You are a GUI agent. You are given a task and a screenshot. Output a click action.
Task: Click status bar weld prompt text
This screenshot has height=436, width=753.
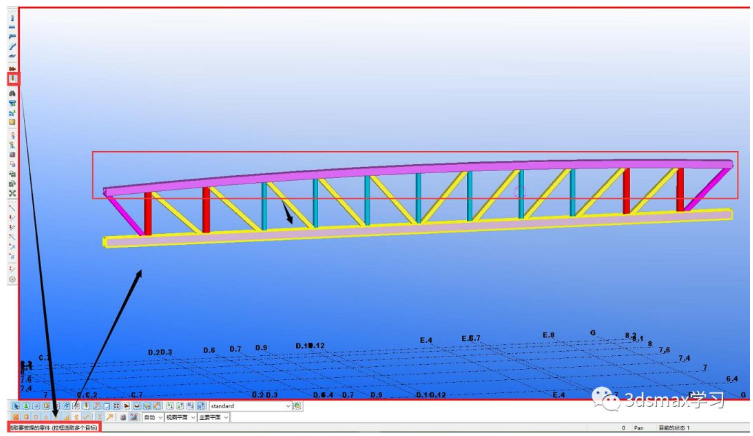click(x=54, y=427)
